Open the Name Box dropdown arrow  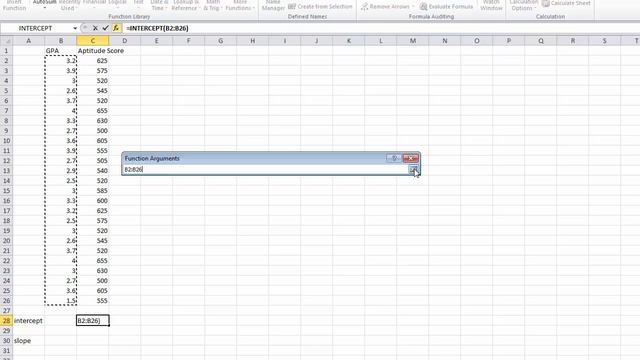click(75, 28)
